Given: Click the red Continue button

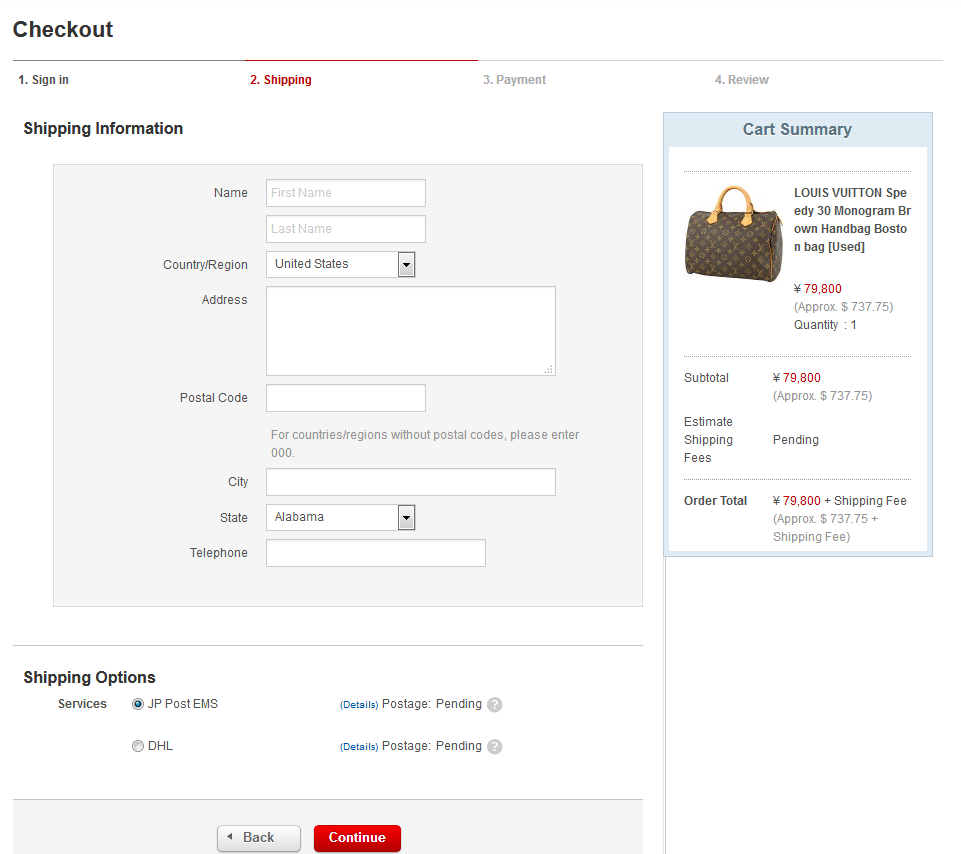Looking at the screenshot, I should click(x=357, y=837).
